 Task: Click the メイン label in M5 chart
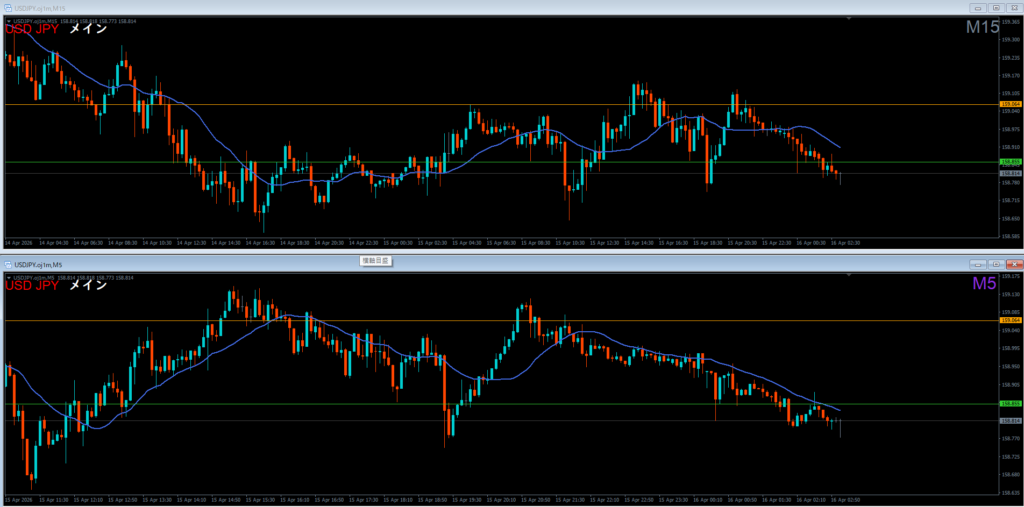click(88, 285)
